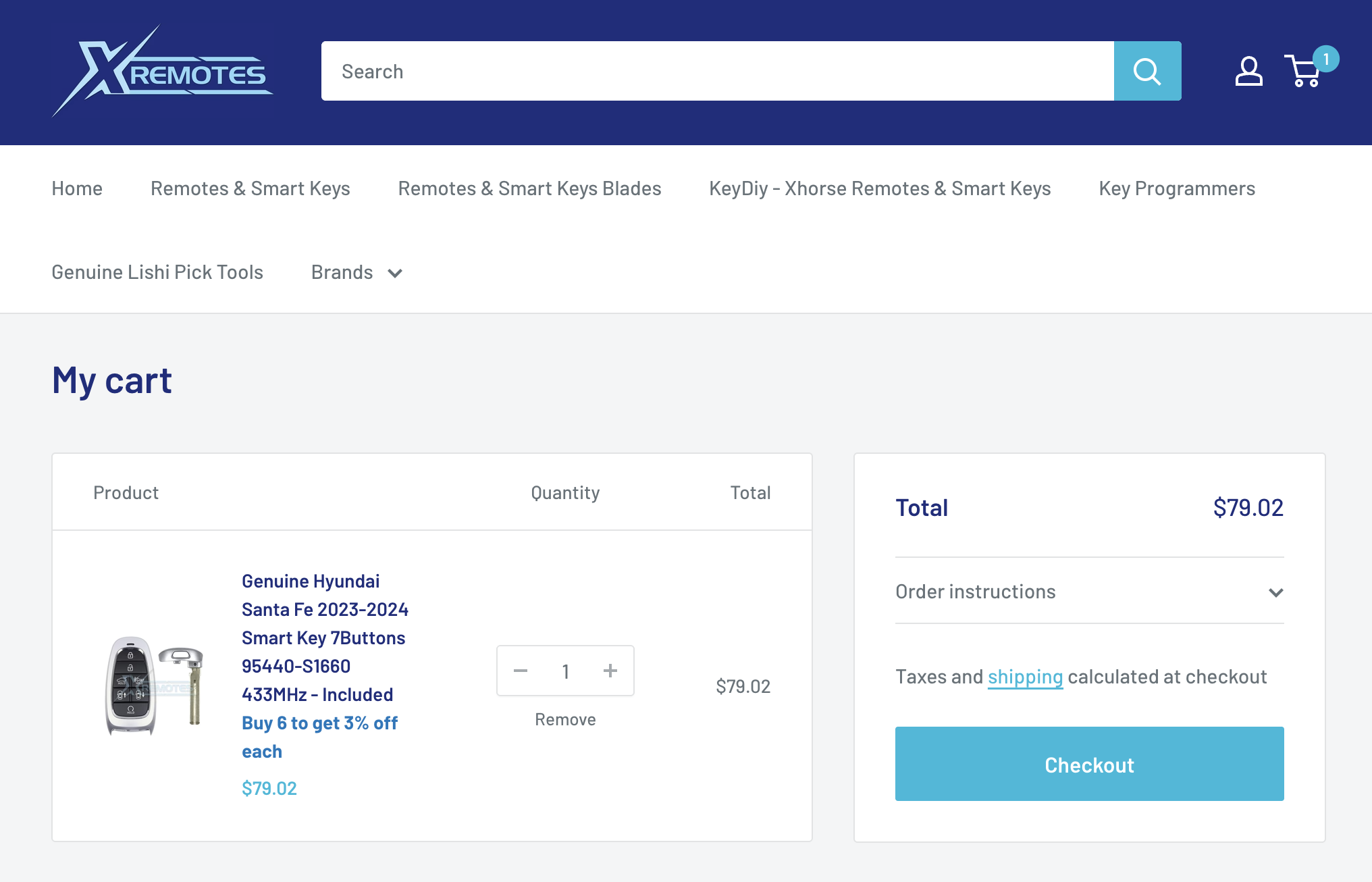
Task: Click the product unit price $79.02
Action: coord(269,788)
